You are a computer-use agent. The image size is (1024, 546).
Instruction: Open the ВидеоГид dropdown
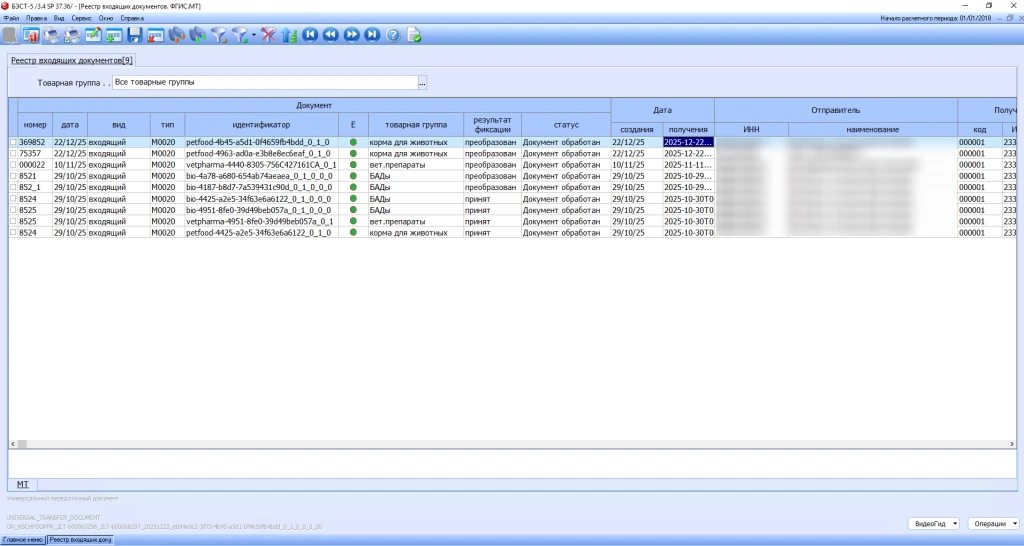[934, 523]
